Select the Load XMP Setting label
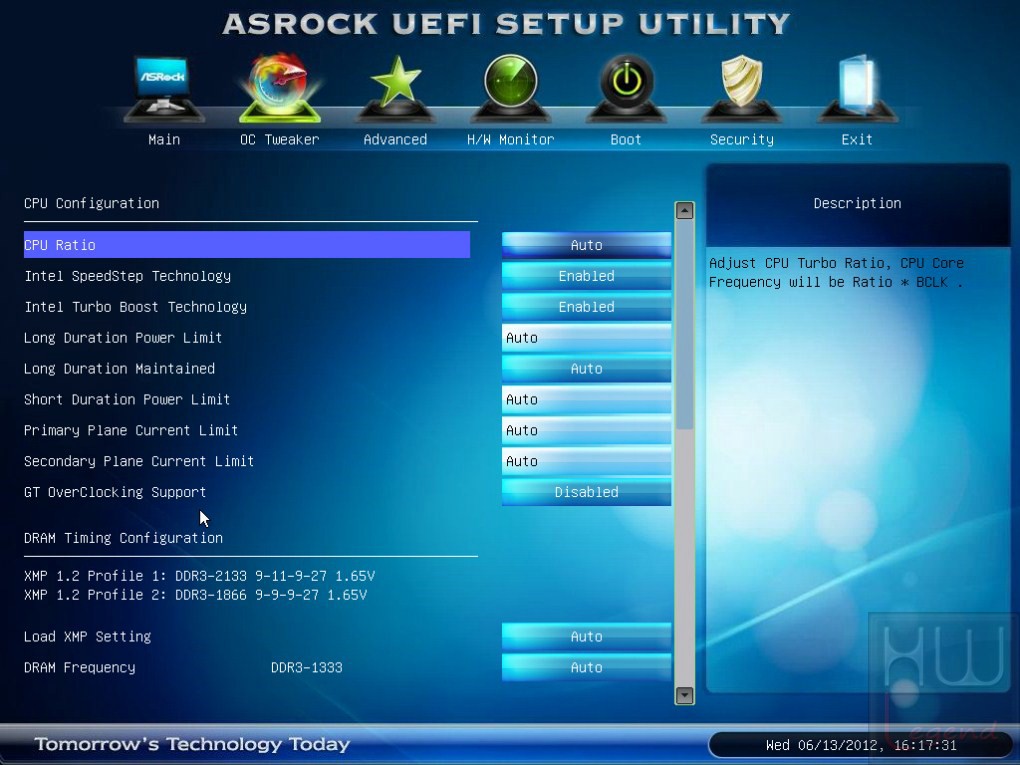Screen dimensions: 1020x765 (87, 637)
